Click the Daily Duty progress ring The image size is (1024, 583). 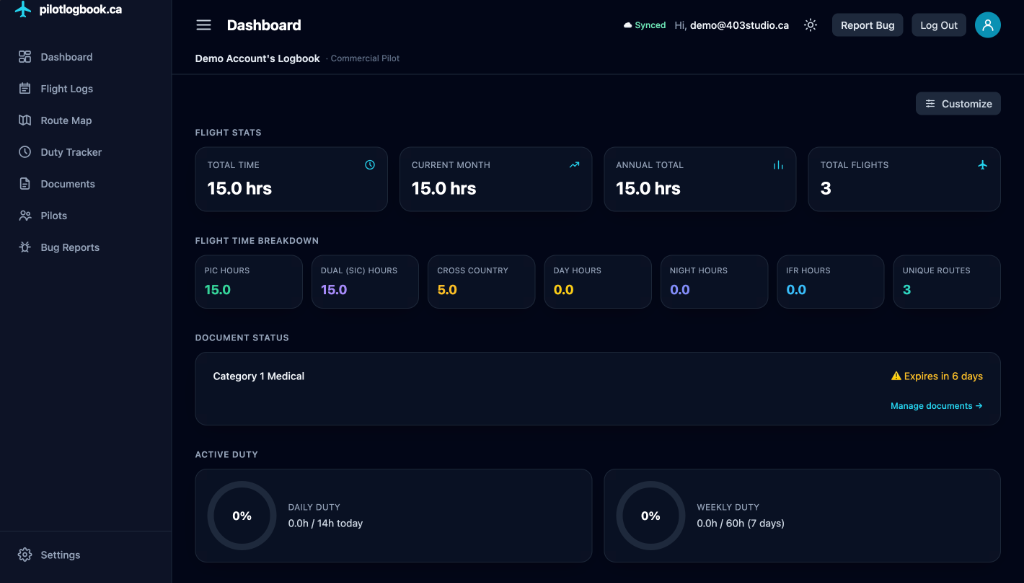(242, 516)
